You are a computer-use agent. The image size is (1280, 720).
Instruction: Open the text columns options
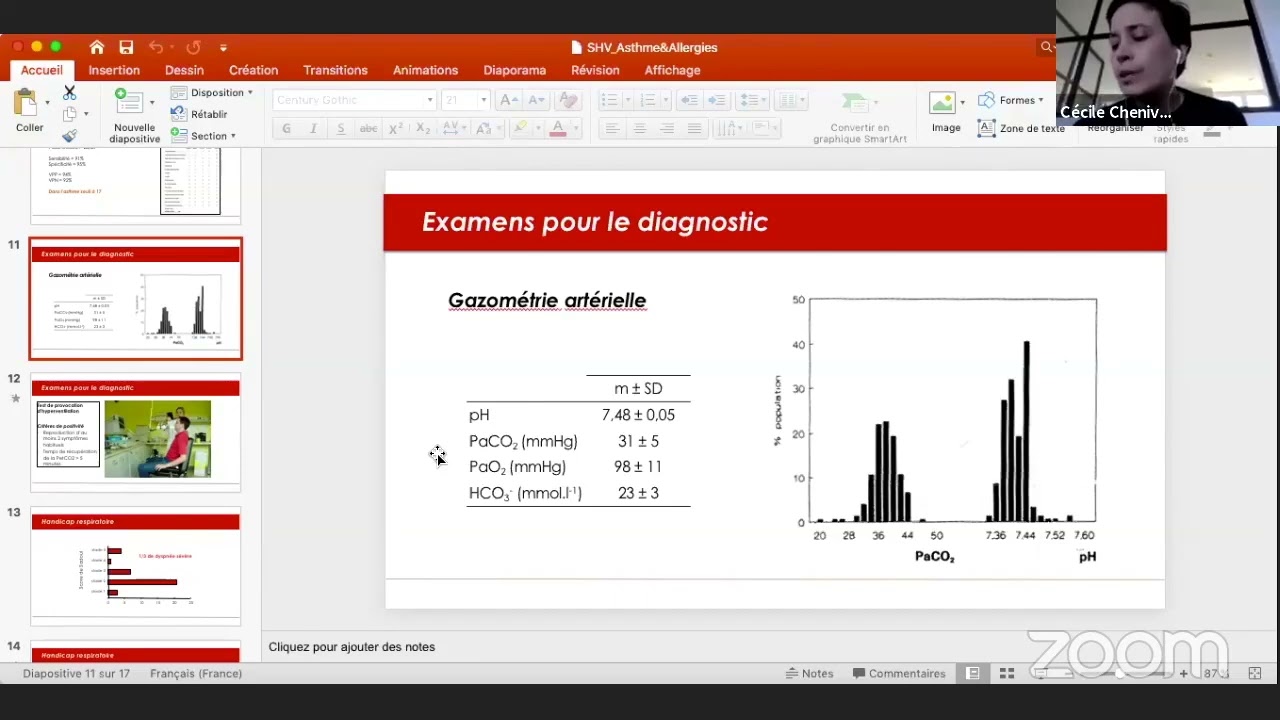click(x=790, y=100)
